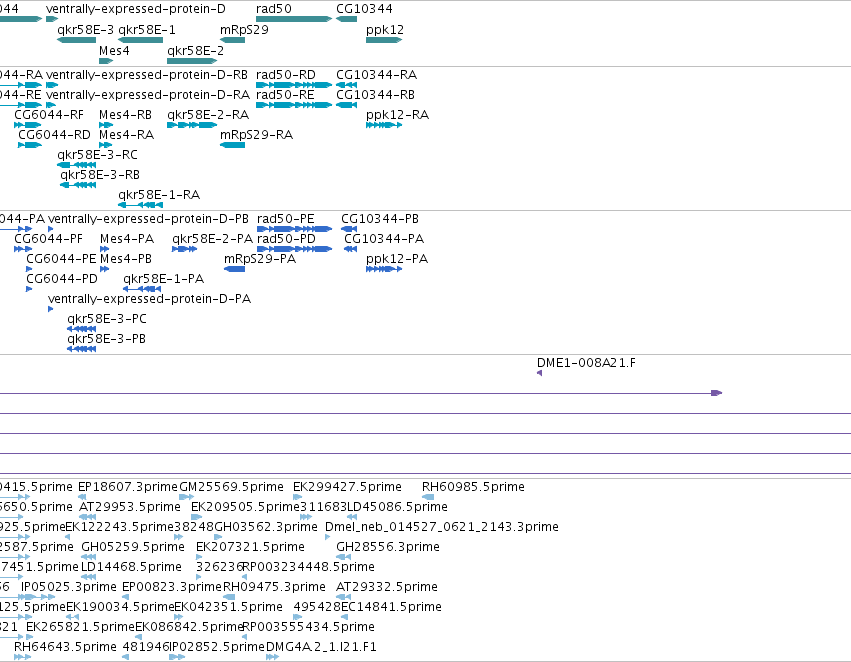Viewport: 851px width, 662px height.
Task: Select transcript CG6044-RD label
Action: point(54,135)
